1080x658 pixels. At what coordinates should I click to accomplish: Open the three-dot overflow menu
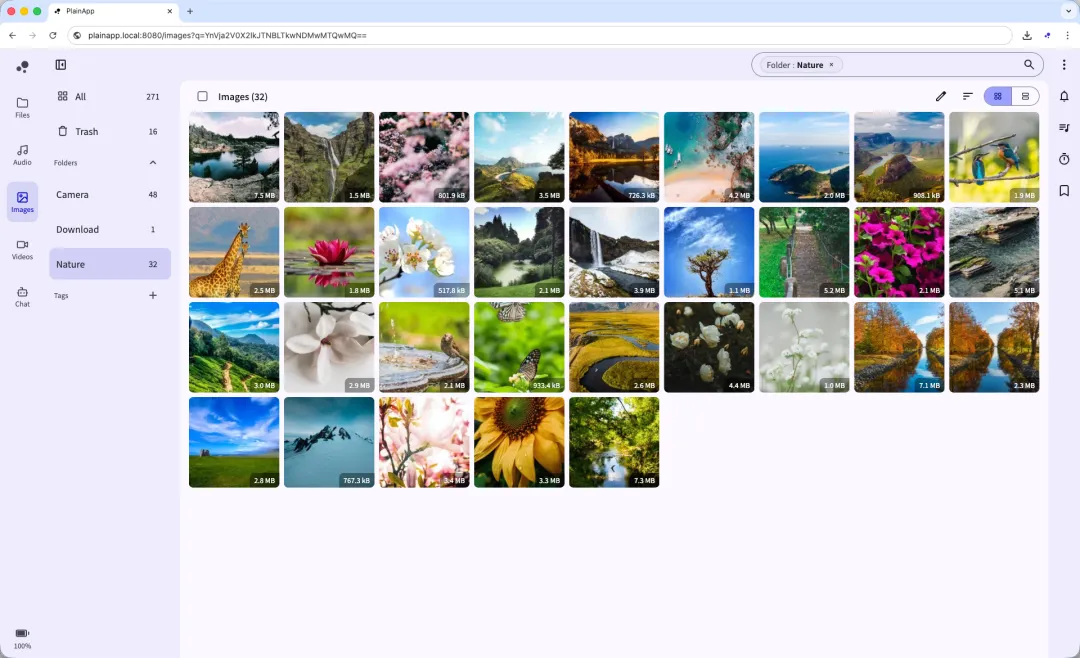pos(1063,64)
